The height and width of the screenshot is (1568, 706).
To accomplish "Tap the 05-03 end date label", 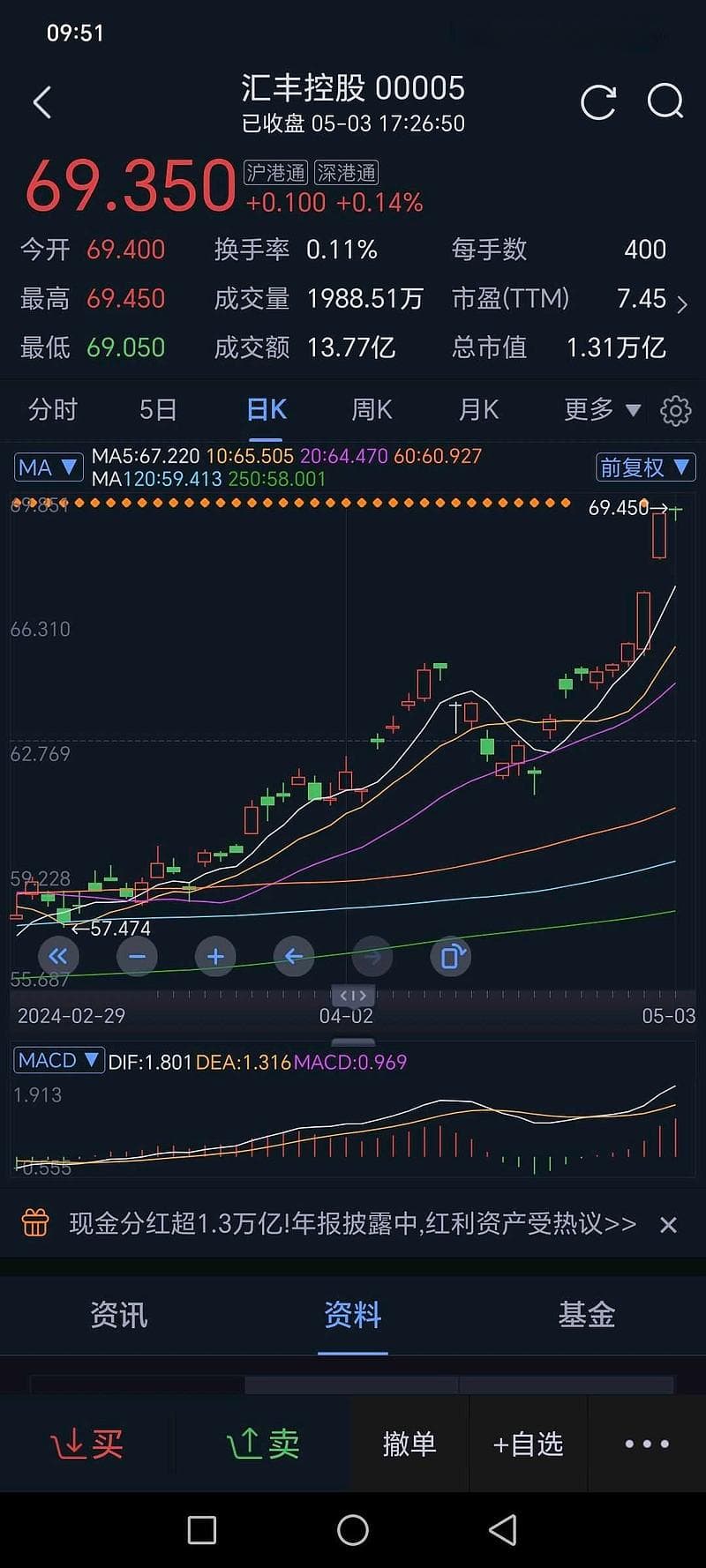I will [669, 1016].
